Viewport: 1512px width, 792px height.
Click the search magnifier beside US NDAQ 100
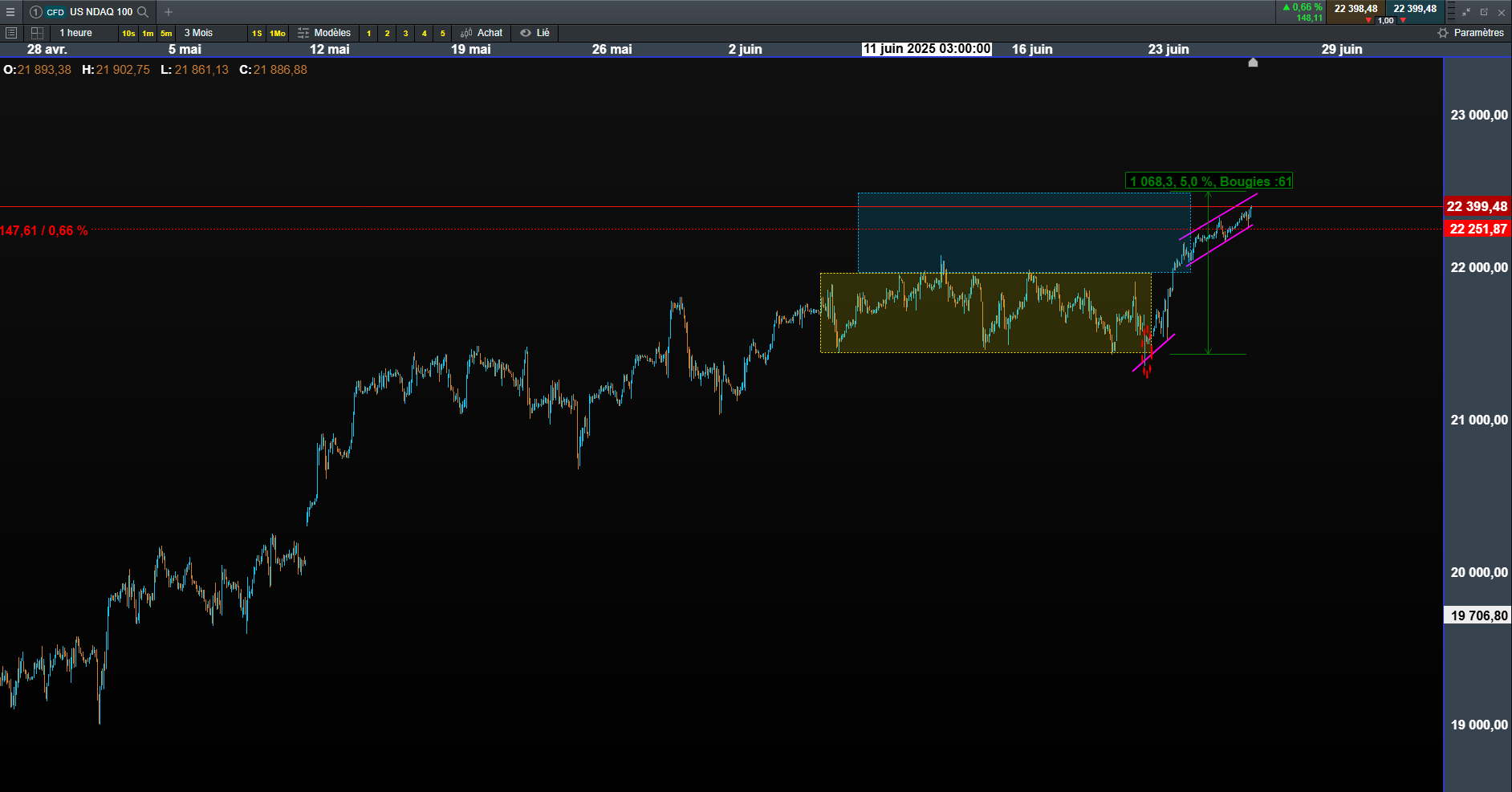pyautogui.click(x=143, y=12)
